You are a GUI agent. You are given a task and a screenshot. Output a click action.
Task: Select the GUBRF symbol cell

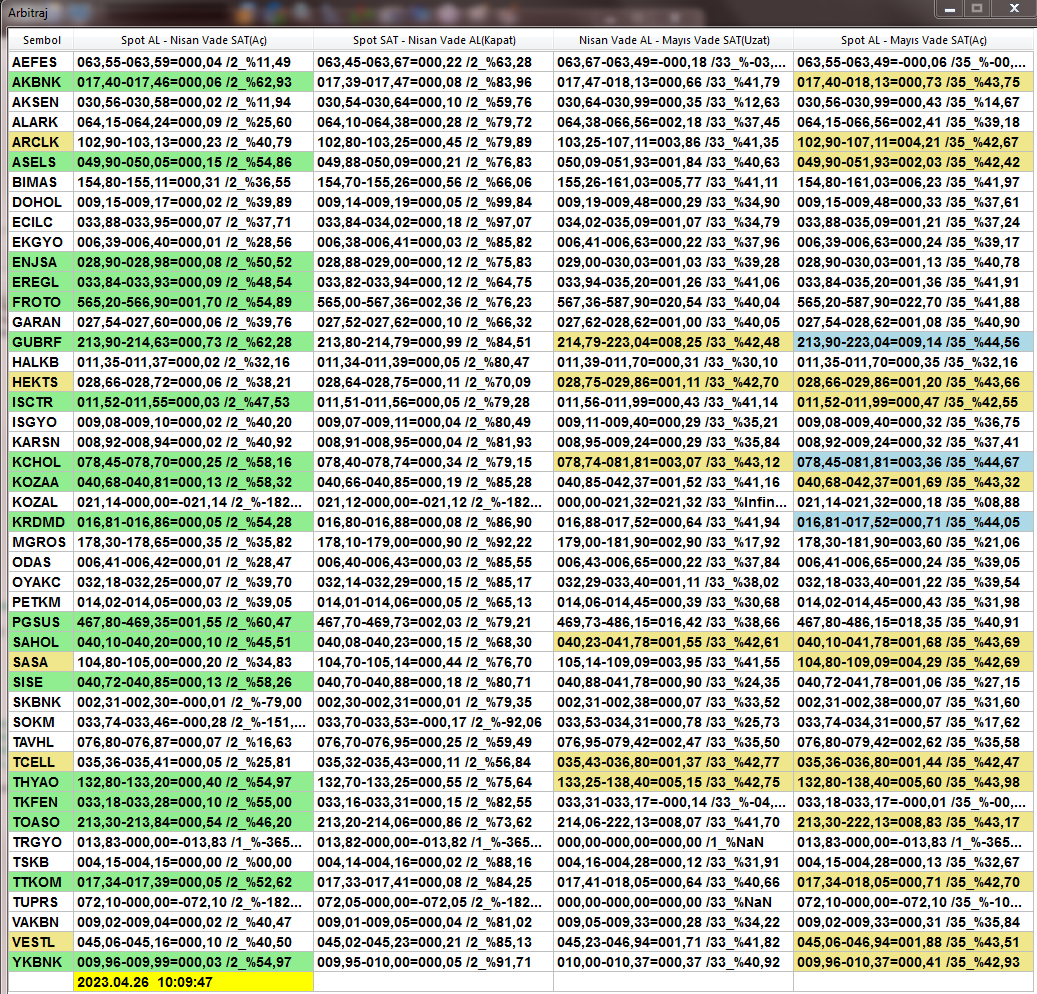[x=41, y=342]
